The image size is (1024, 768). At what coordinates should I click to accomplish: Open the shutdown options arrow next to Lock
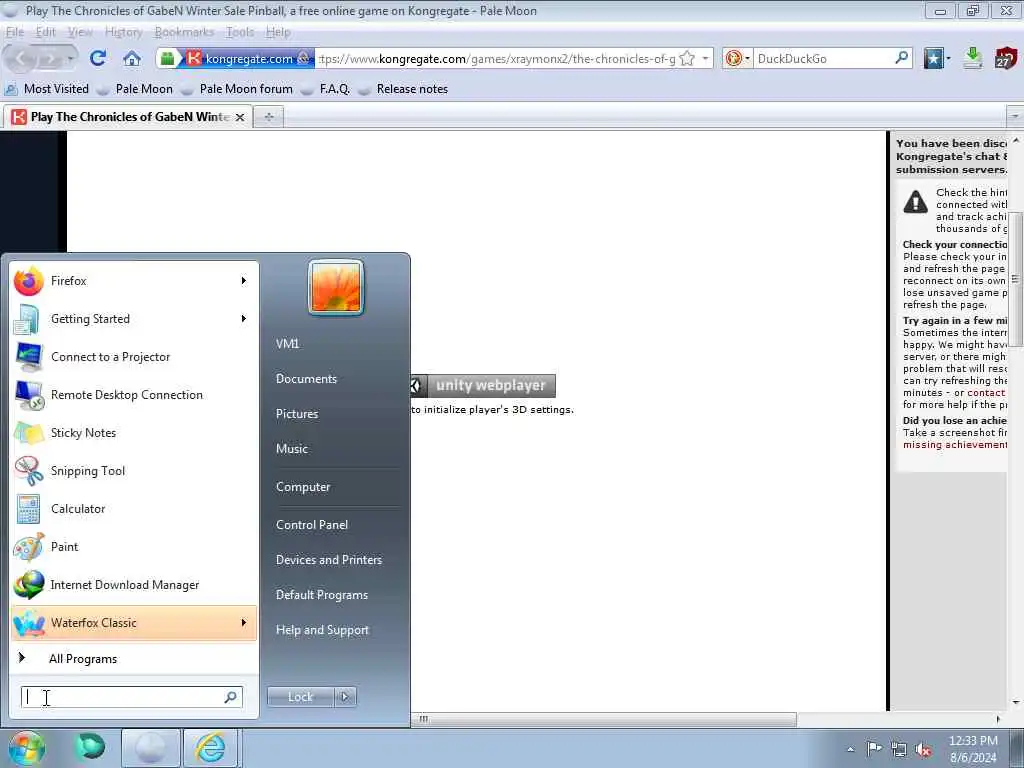click(x=345, y=697)
